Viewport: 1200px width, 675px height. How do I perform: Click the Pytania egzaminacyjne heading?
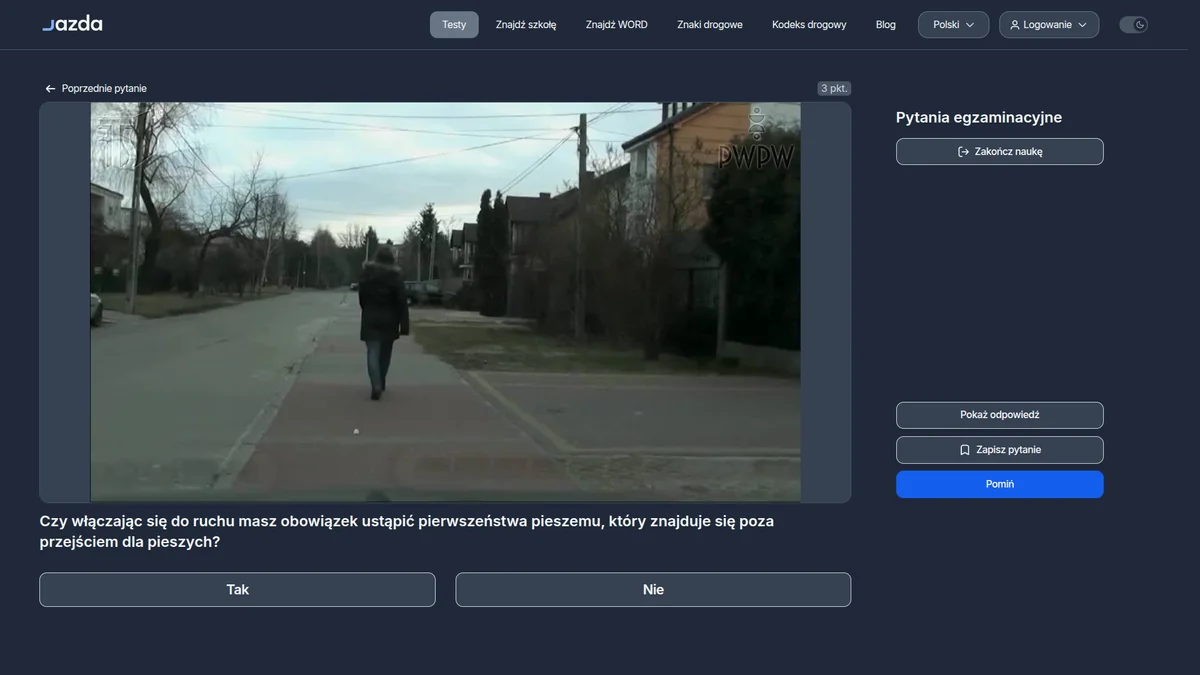click(979, 117)
